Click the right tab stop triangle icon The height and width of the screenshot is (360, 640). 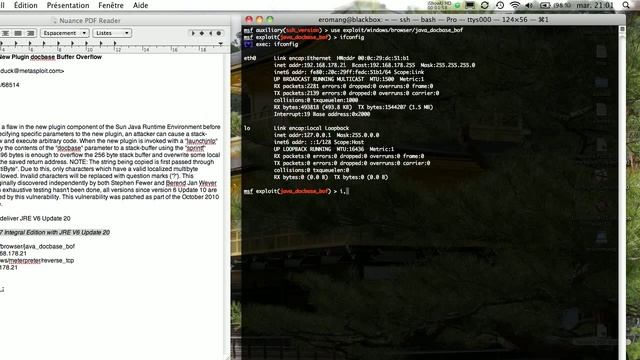(210, 33)
